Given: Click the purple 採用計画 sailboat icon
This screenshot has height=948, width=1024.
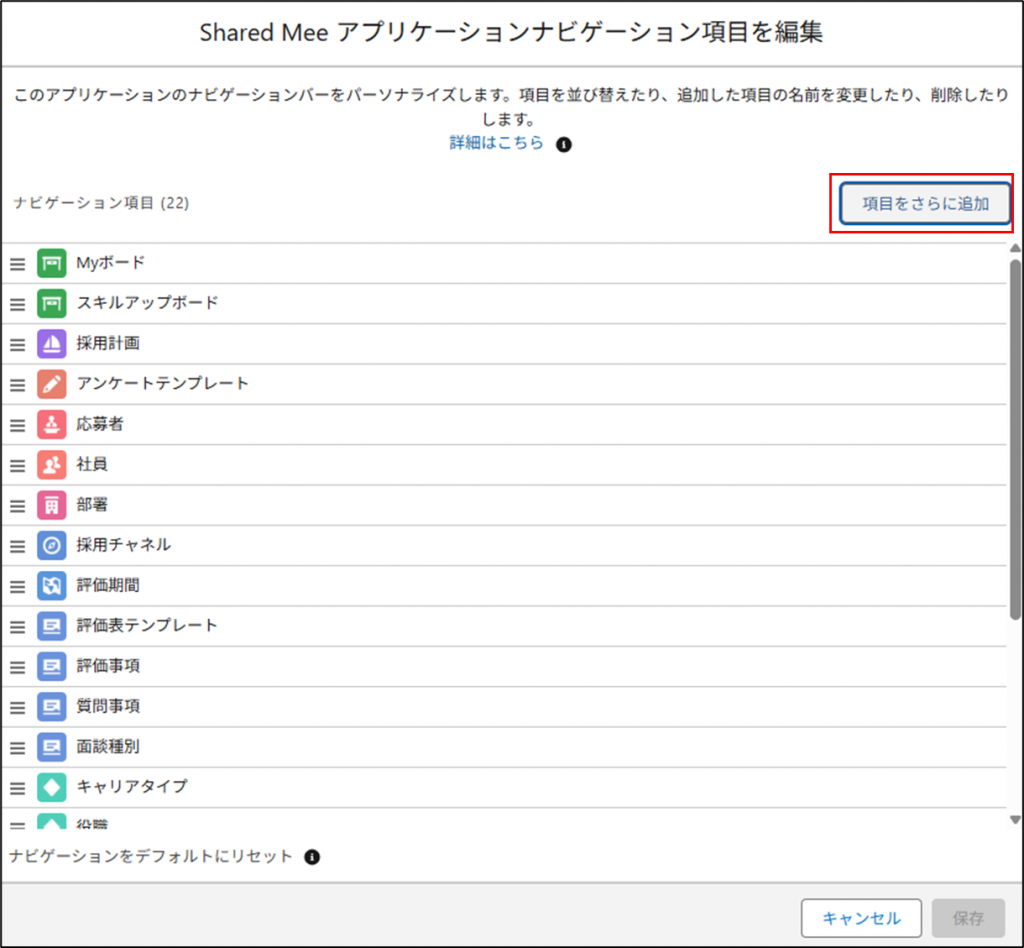Looking at the screenshot, I should click(x=51, y=344).
